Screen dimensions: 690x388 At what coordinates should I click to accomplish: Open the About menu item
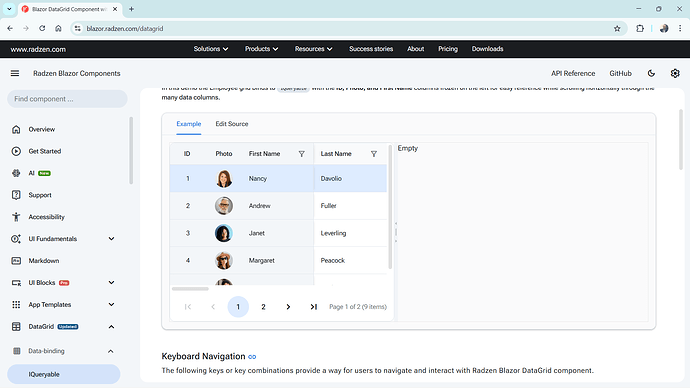tap(415, 49)
